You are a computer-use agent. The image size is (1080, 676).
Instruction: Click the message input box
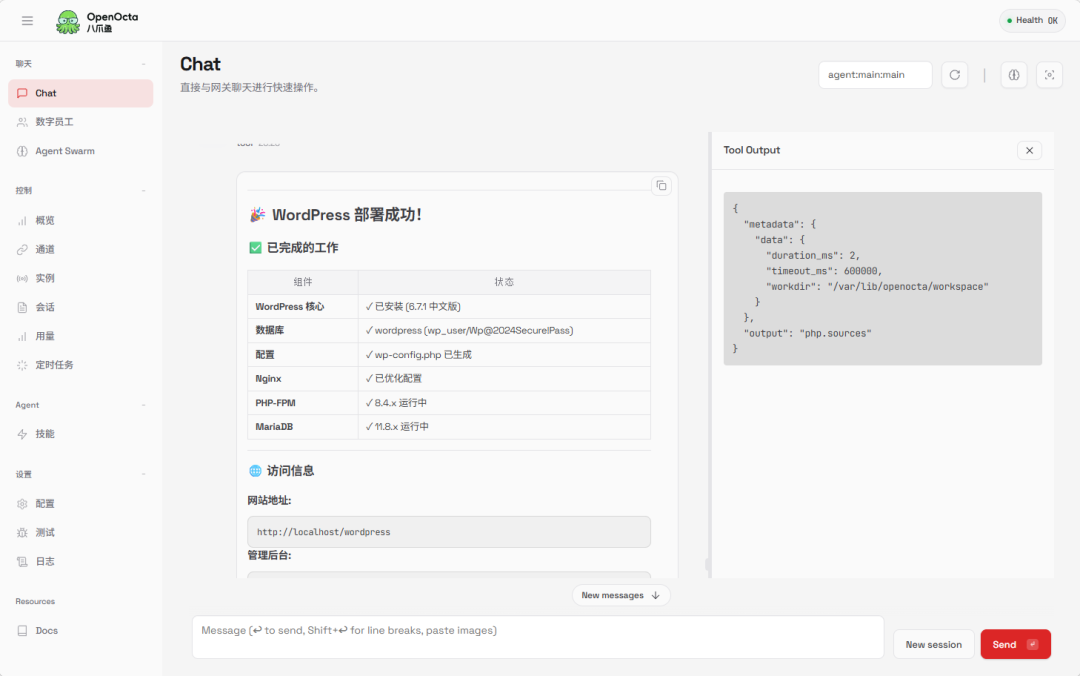pyautogui.click(x=537, y=637)
